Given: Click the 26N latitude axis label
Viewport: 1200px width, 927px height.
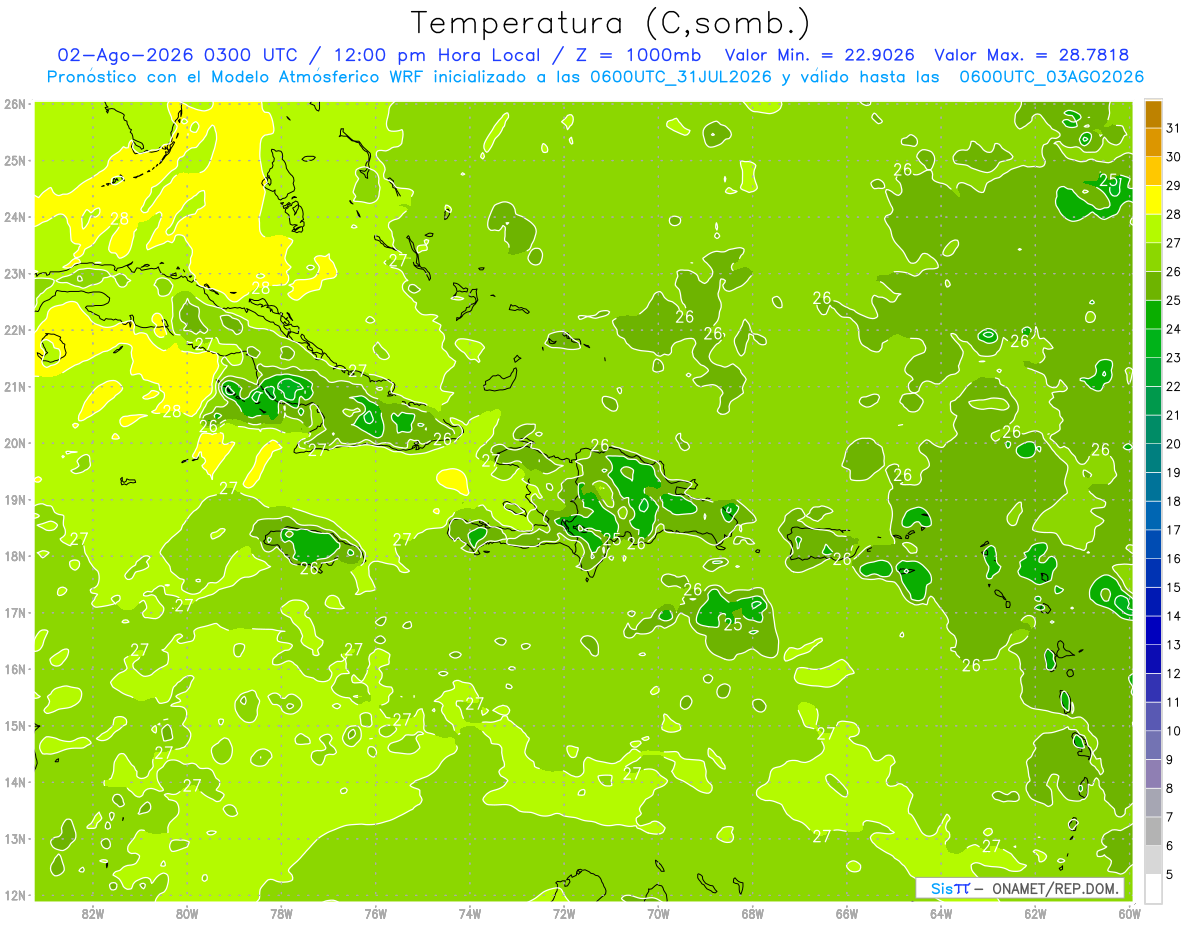Looking at the screenshot, I should coord(15,104).
